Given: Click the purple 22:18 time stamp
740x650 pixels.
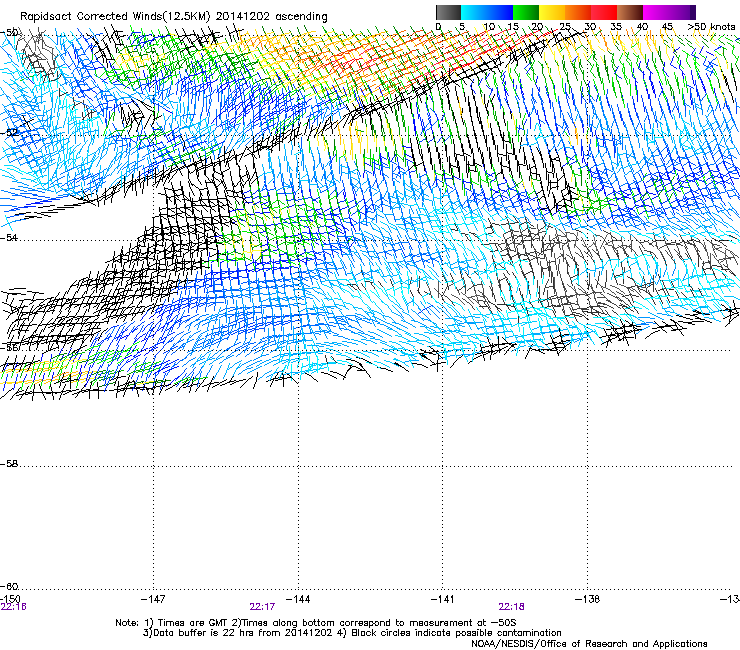Looking at the screenshot, I should click(x=512, y=607).
